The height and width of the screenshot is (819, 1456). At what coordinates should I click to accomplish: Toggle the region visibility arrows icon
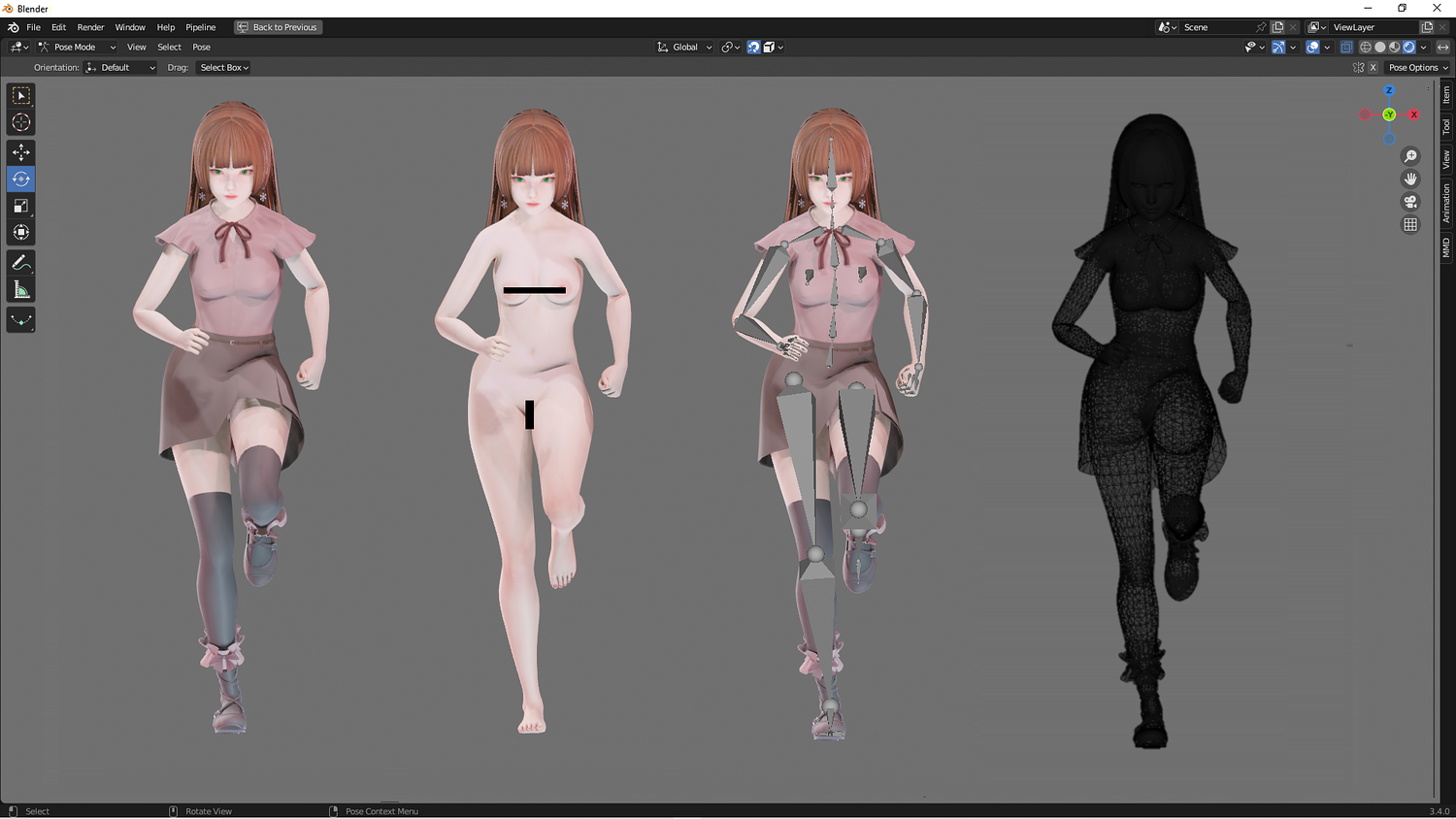(x=1443, y=47)
